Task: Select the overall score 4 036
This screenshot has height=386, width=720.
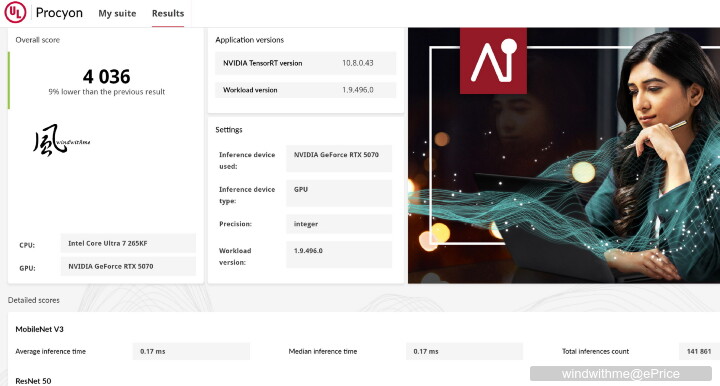Action: (x=107, y=76)
